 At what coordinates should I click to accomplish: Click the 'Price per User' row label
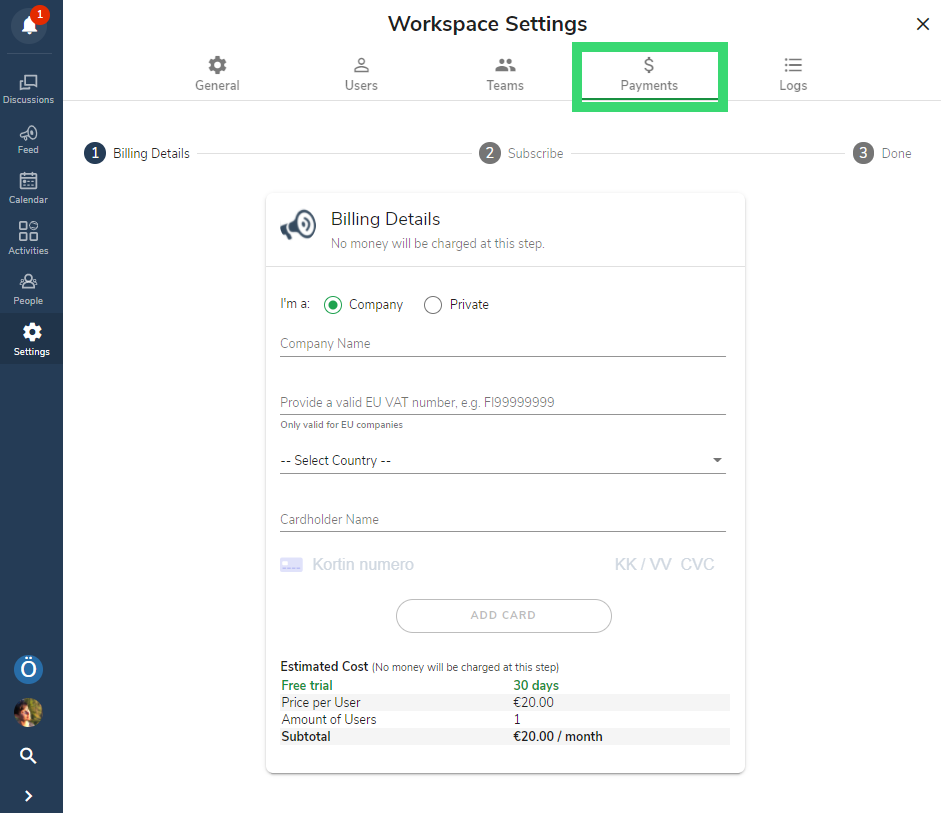tap(321, 702)
